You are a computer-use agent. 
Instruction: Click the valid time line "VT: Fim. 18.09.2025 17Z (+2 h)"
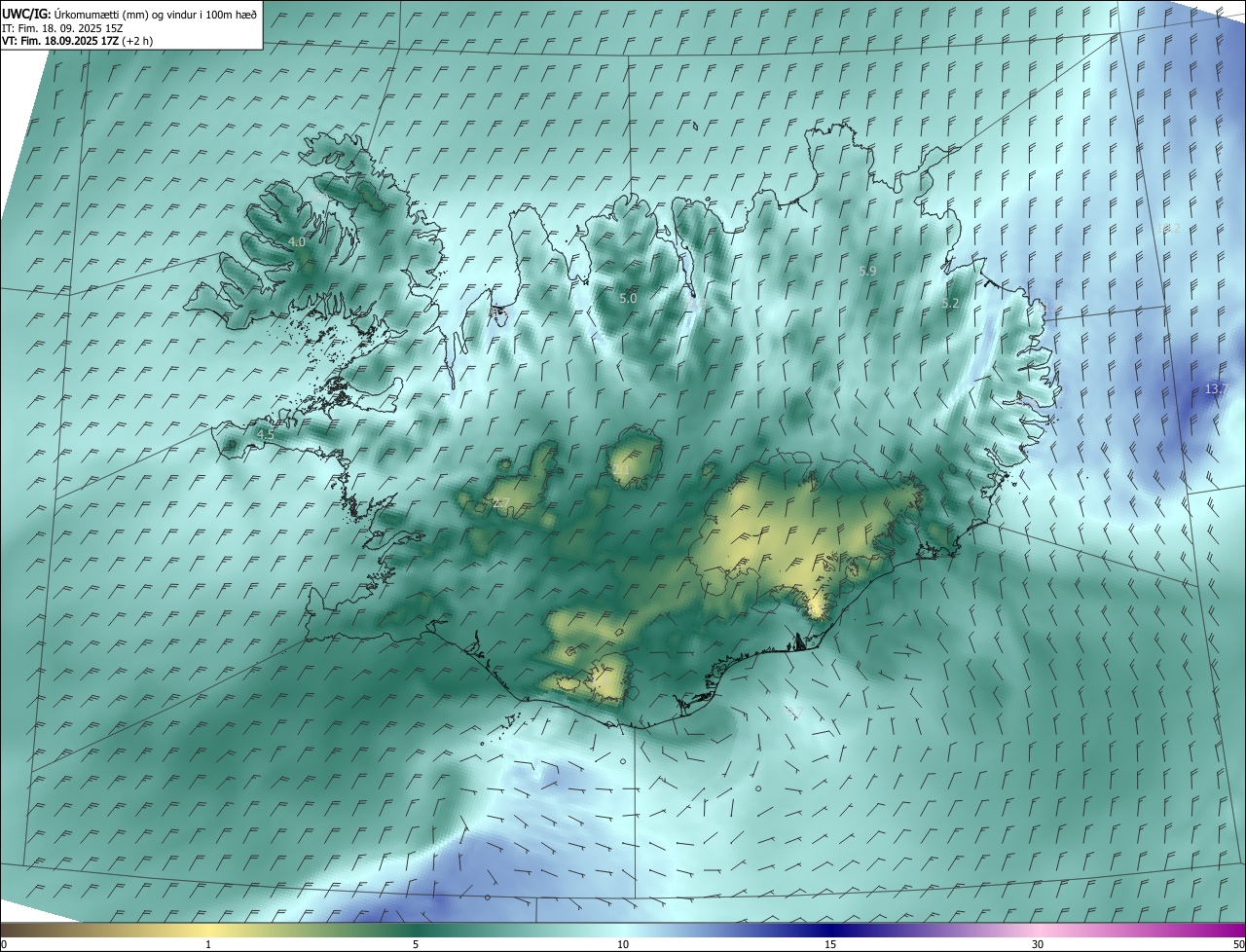coord(77,41)
